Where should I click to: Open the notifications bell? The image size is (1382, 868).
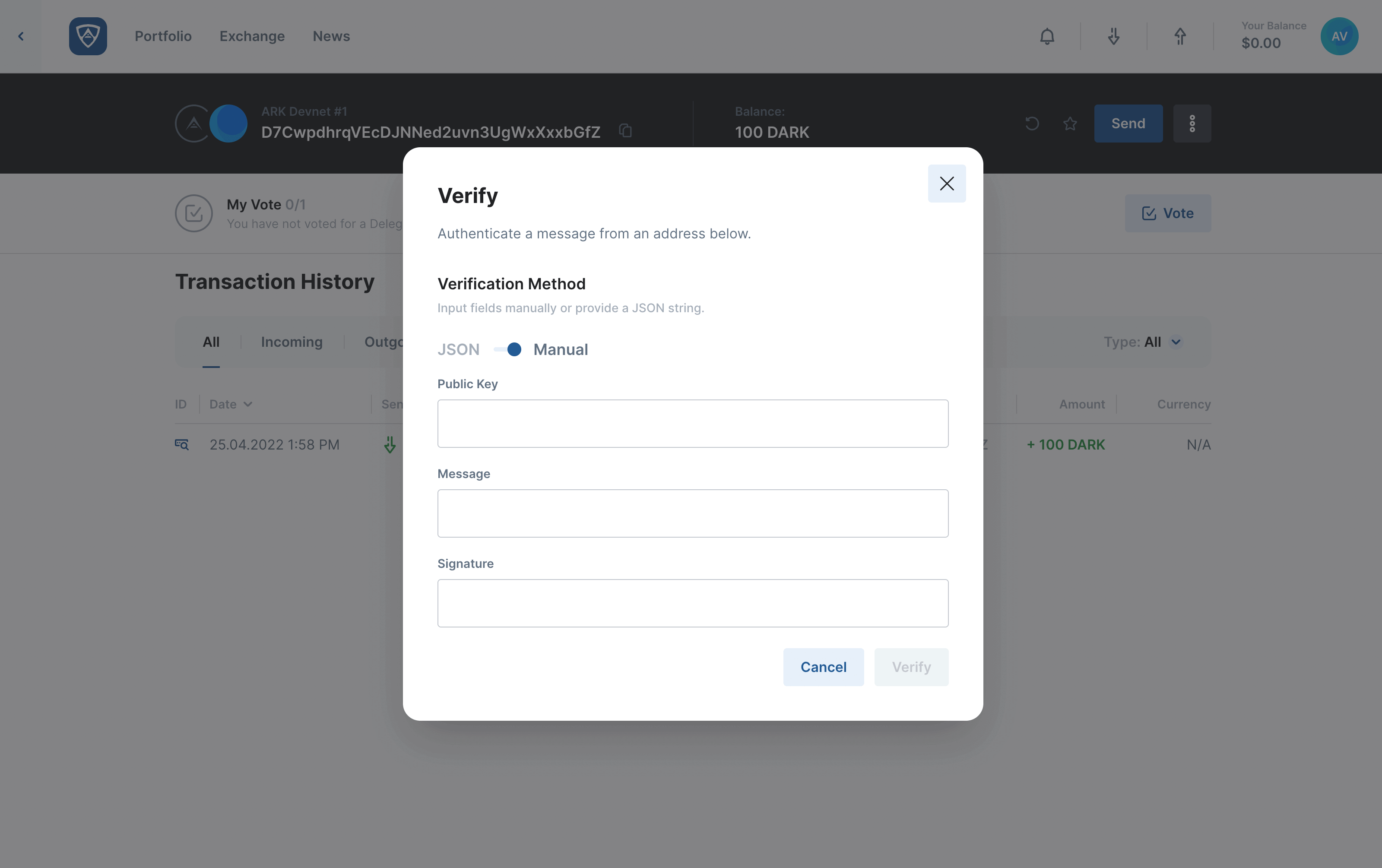[x=1047, y=36]
